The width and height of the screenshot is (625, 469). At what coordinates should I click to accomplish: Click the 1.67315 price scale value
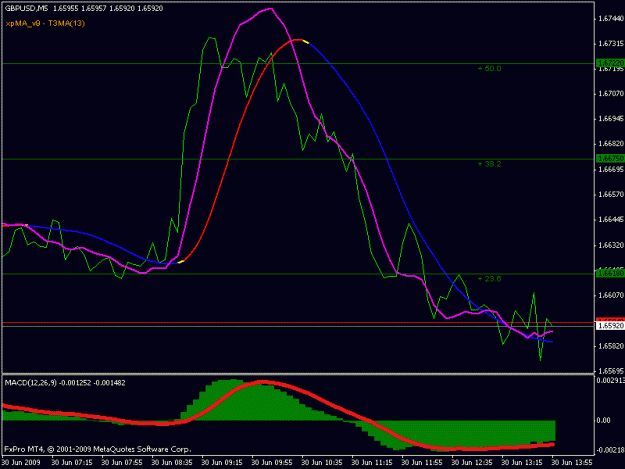point(611,43)
